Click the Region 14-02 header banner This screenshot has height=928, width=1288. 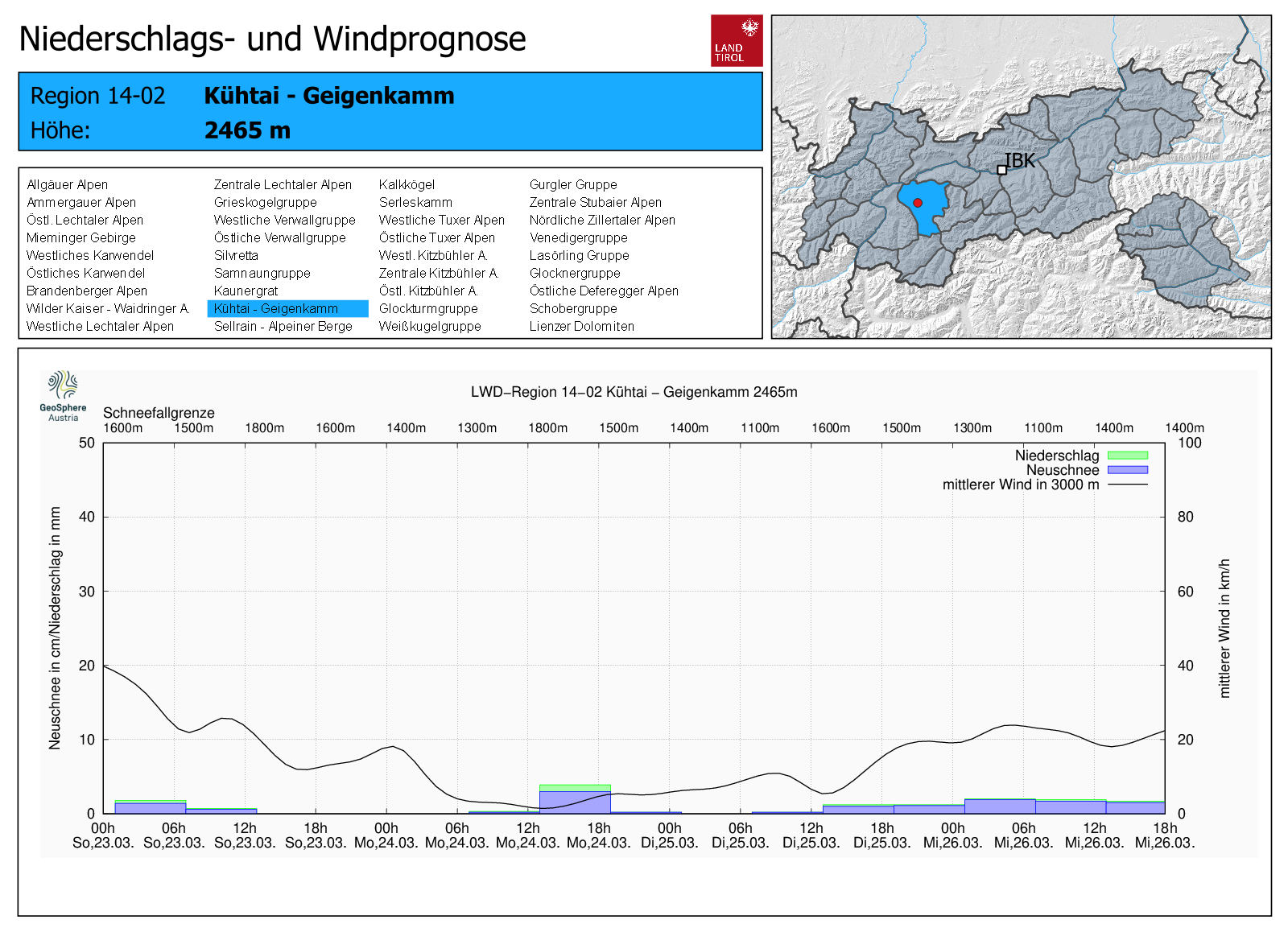(390, 112)
